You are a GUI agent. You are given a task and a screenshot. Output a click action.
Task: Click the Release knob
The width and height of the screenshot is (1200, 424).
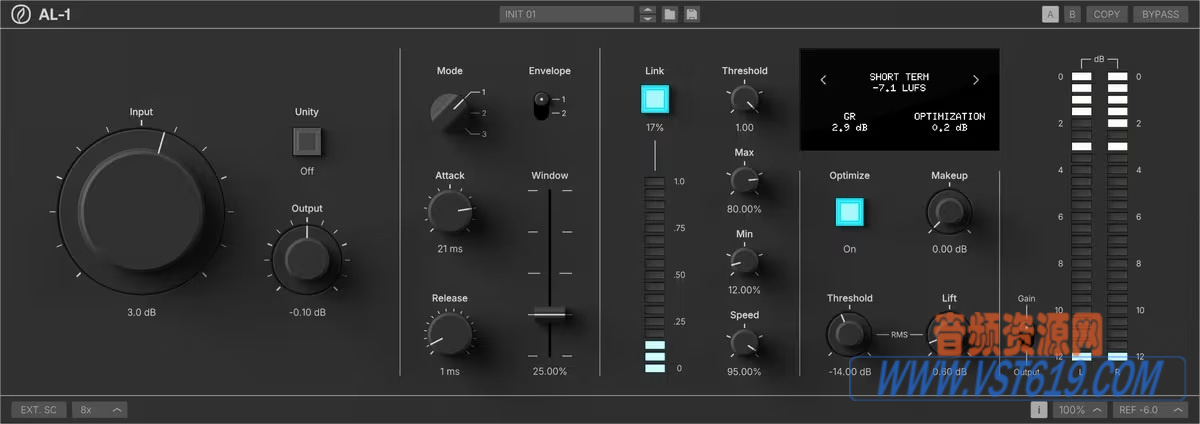449,336
